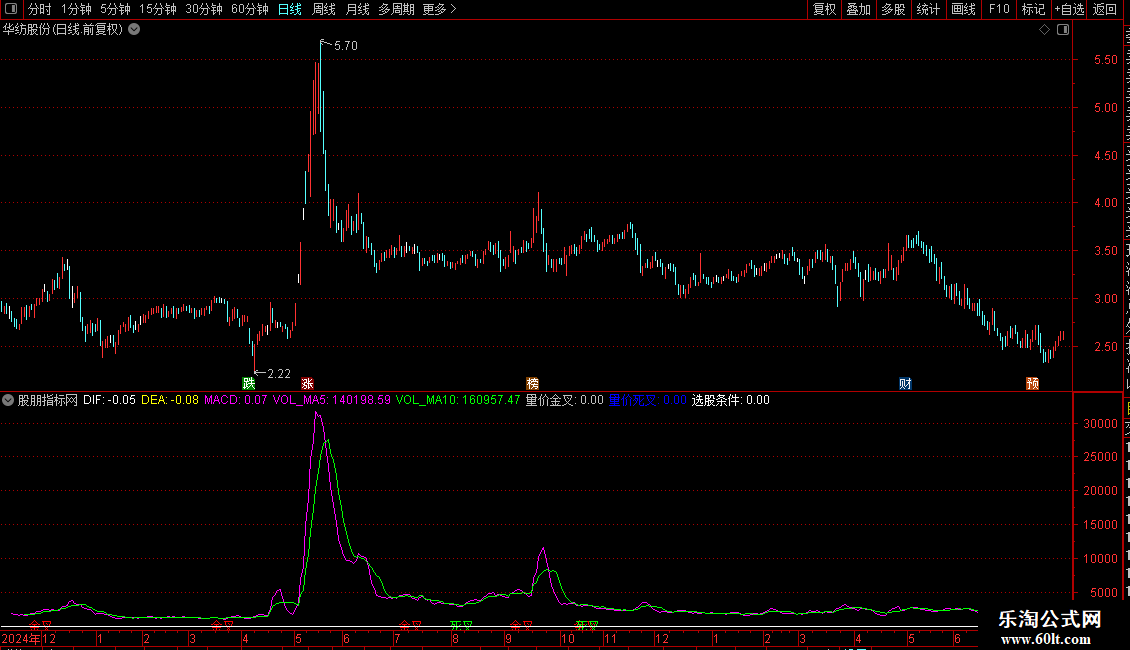
Task: Click the 10000 volume axis label
Action: click(1100, 558)
